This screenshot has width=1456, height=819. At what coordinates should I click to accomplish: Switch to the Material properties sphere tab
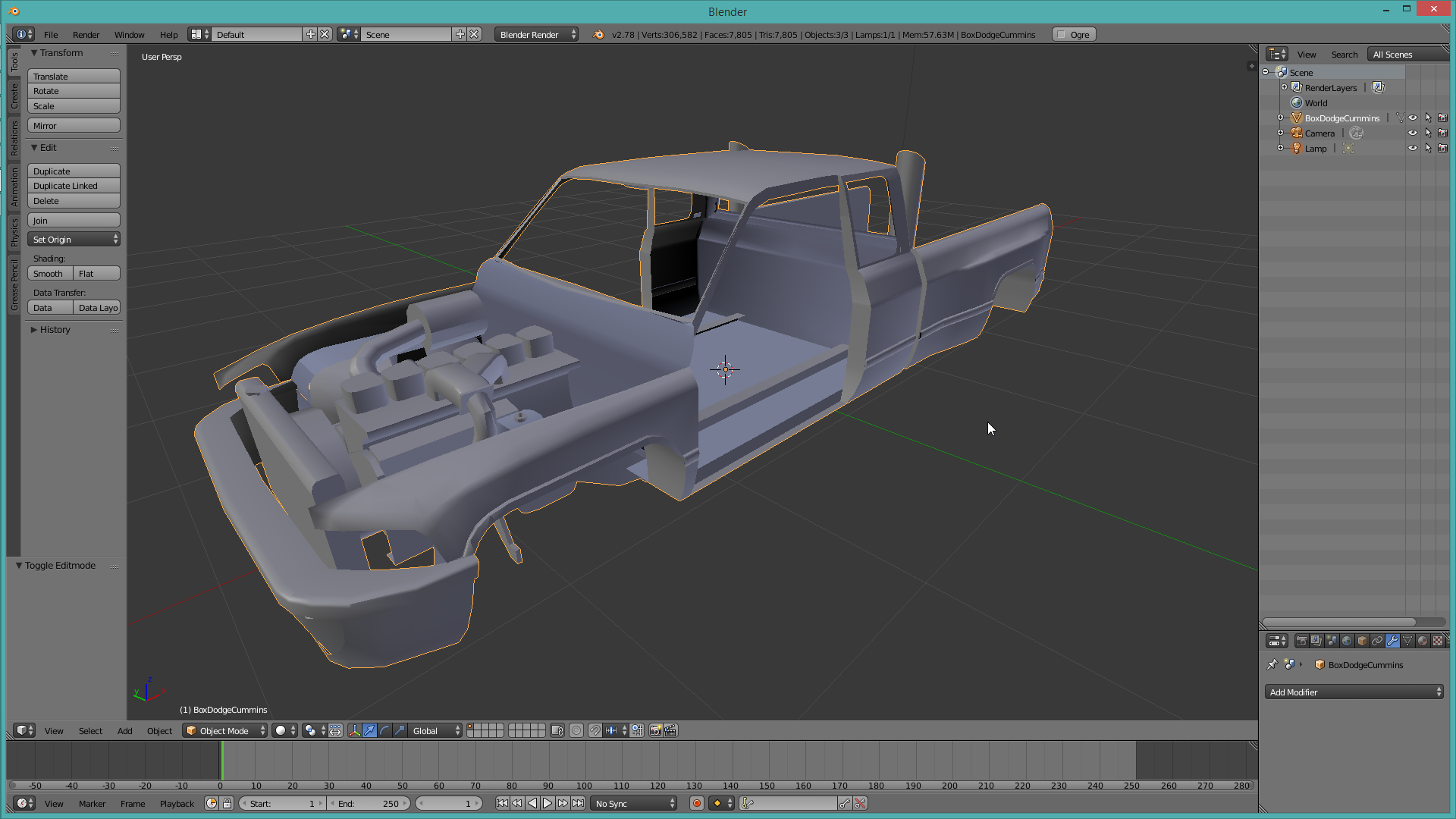click(x=1423, y=641)
